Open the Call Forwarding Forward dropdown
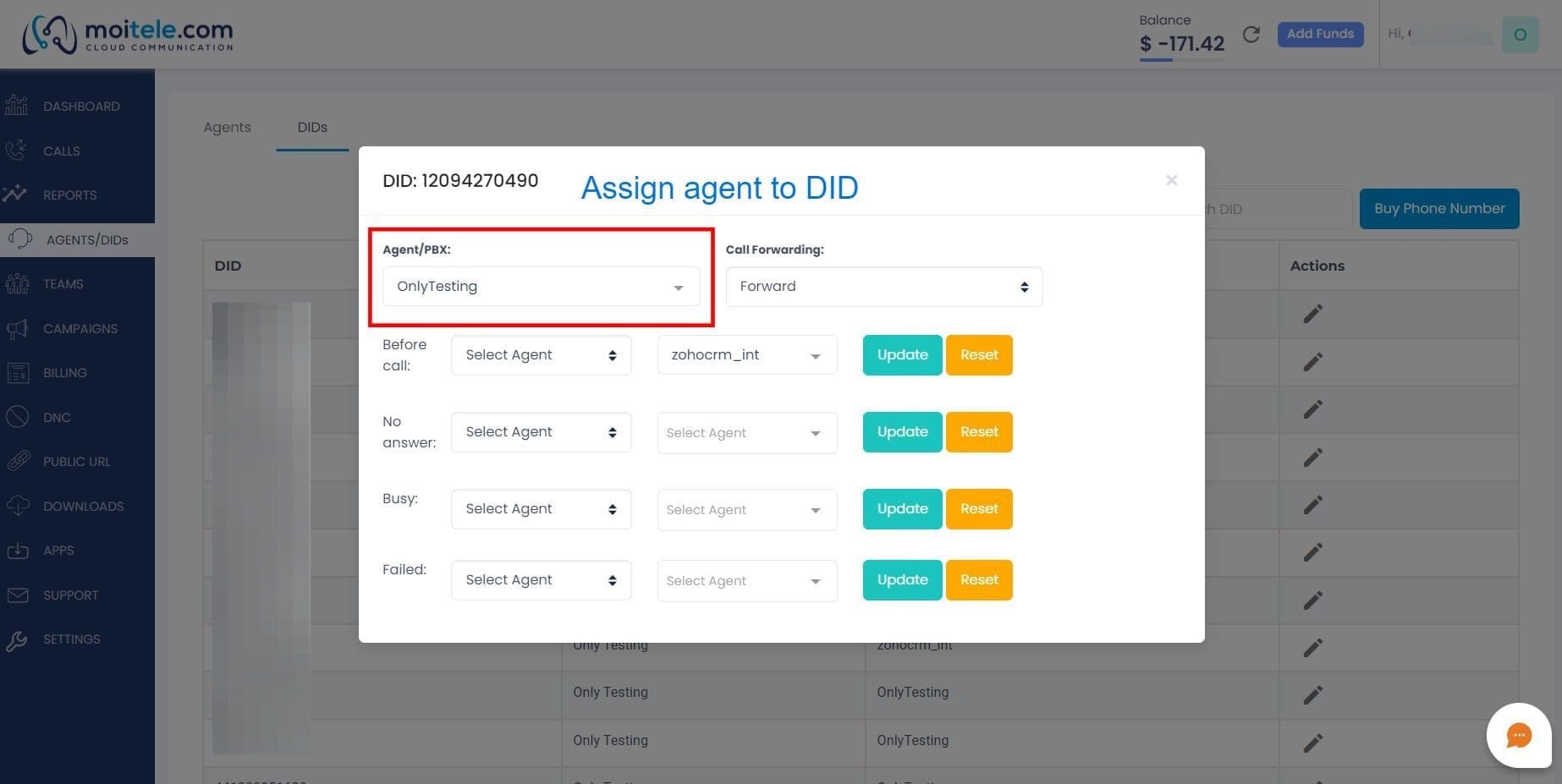The image size is (1562, 784). tap(884, 287)
